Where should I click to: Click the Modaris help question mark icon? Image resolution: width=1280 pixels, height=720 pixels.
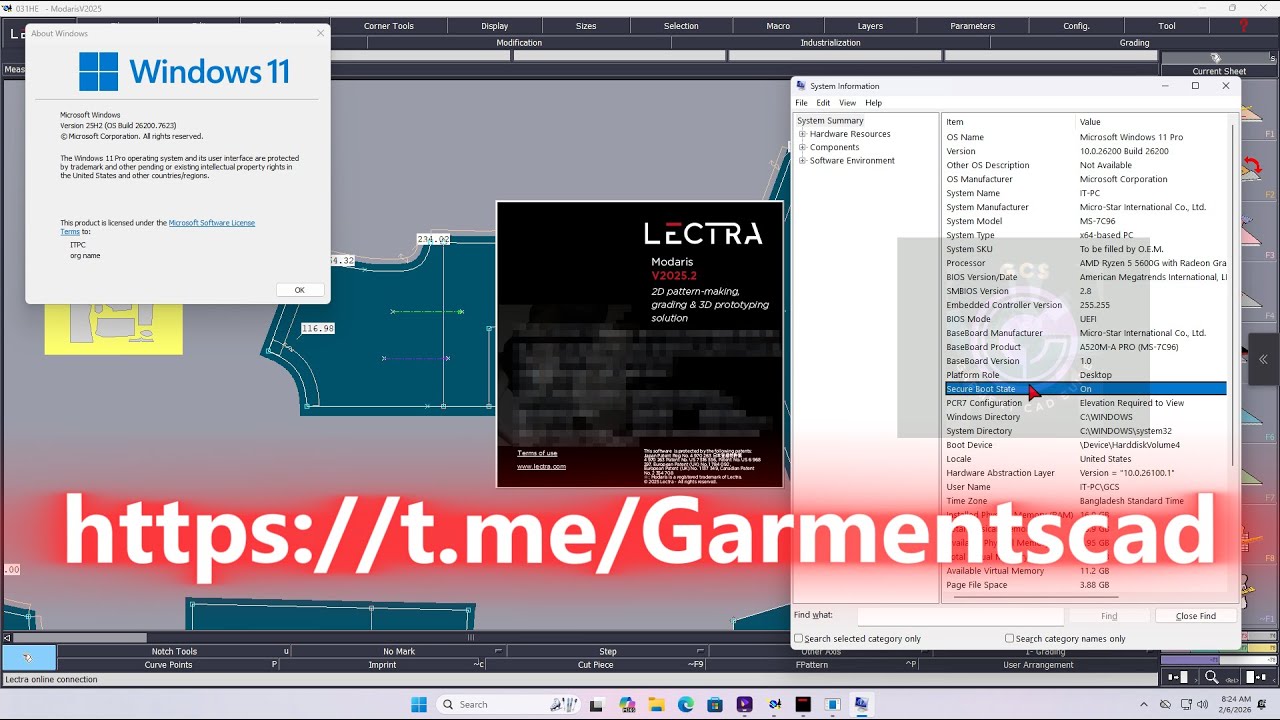tap(1244, 26)
